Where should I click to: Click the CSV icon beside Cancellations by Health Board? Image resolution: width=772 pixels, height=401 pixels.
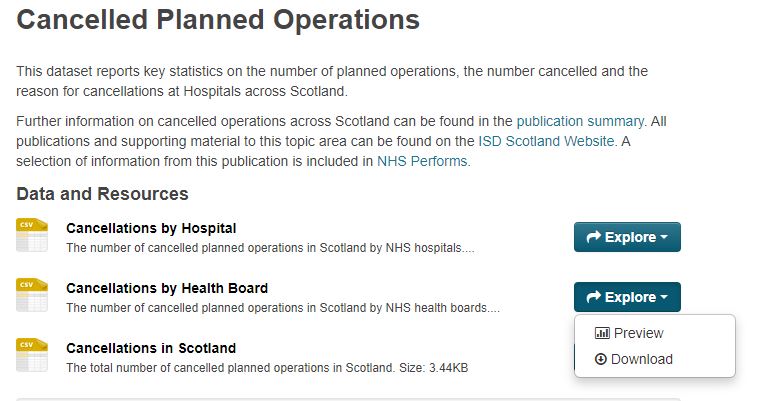tap(32, 295)
